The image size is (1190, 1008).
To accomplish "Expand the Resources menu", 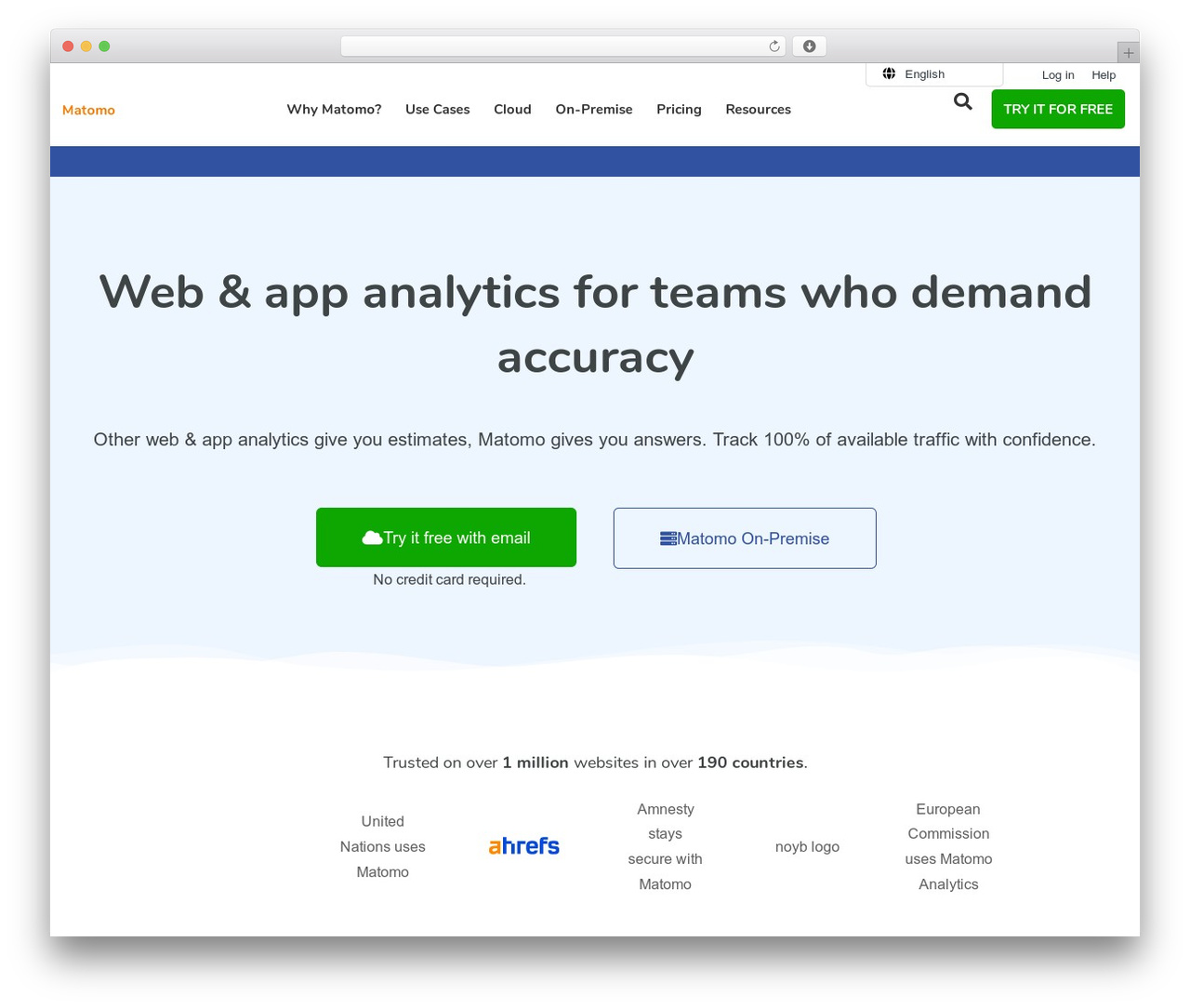I will 758,109.
